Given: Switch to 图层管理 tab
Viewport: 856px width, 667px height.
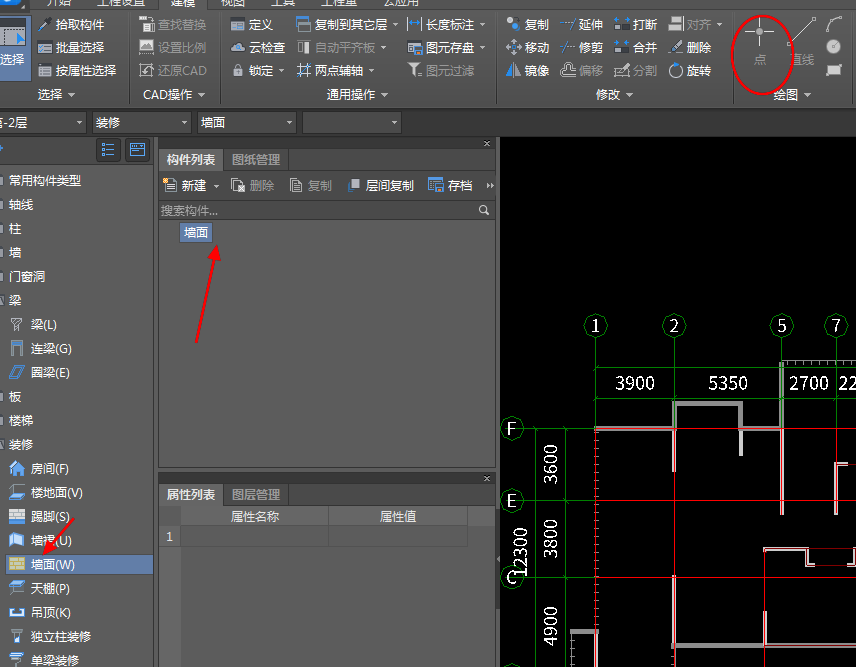Looking at the screenshot, I should tap(255, 495).
